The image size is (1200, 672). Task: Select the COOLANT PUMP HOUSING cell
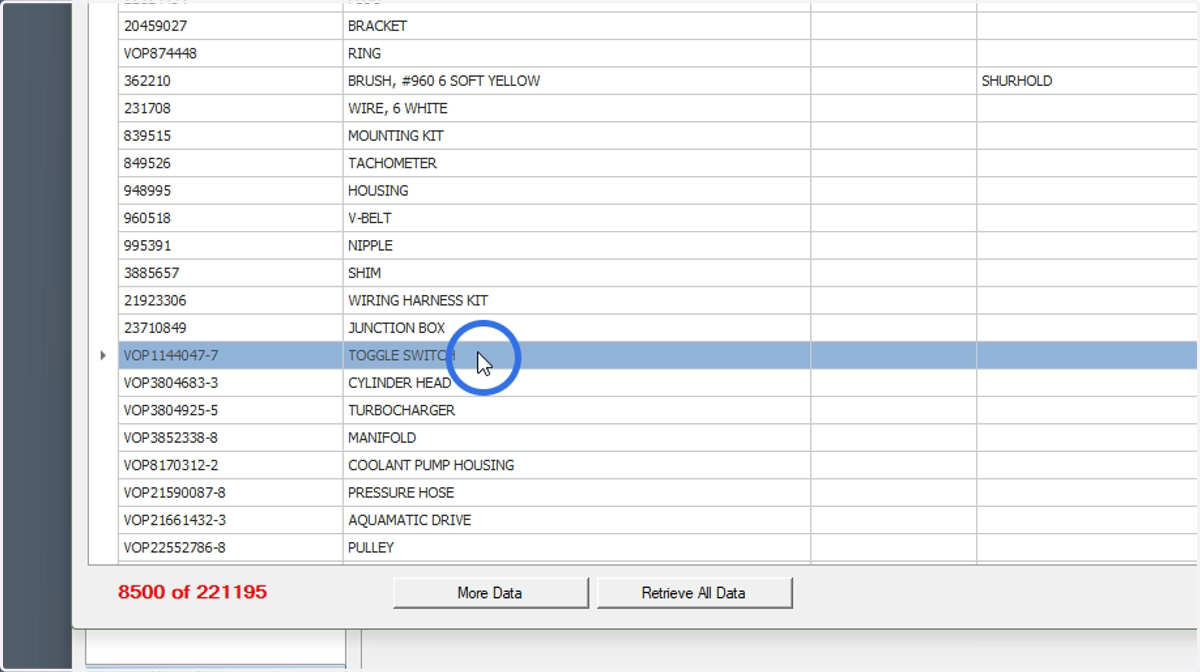[x=576, y=466]
